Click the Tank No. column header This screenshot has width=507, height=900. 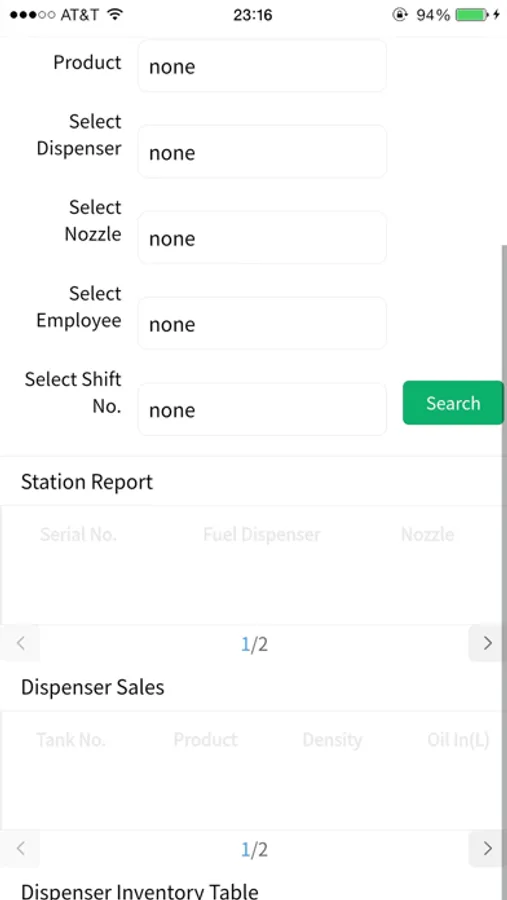(x=71, y=740)
